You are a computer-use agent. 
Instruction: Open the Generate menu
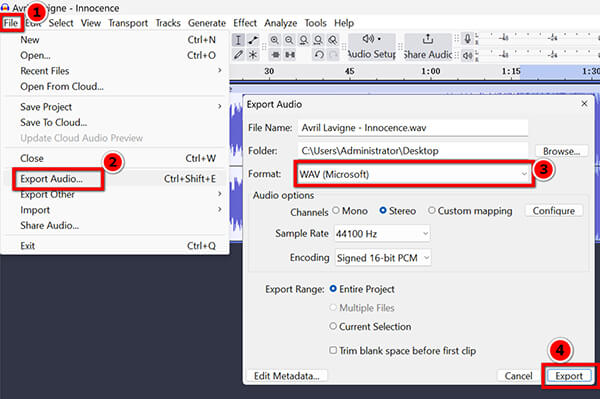click(207, 23)
